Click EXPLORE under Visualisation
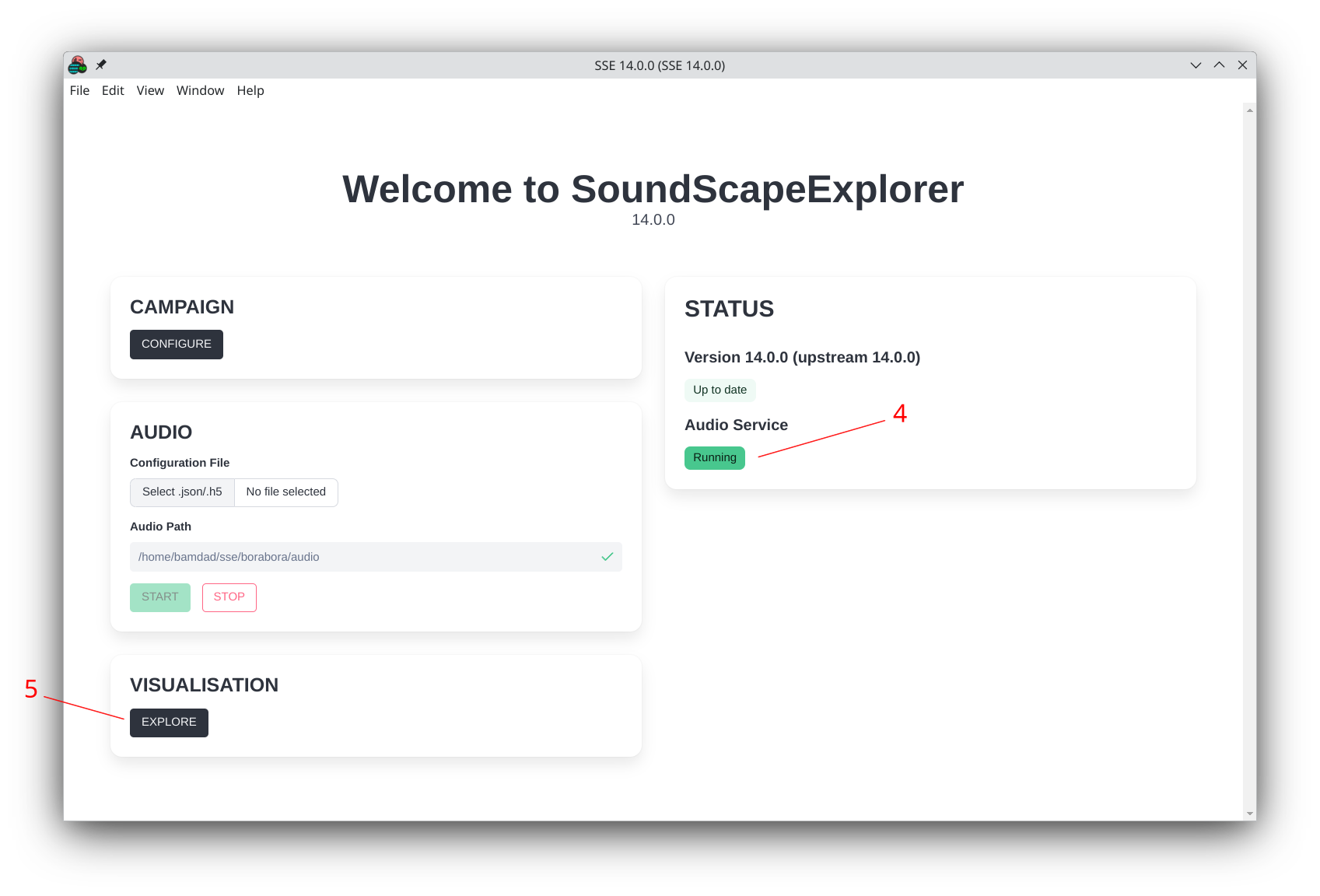1320x896 pixels. [x=168, y=722]
